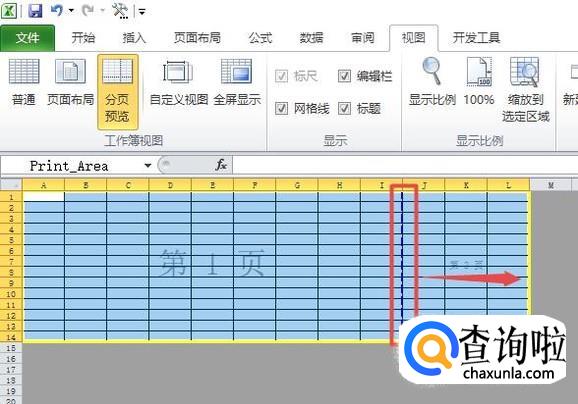Expand the Name Box dropdown arrow
Image resolution: width=578 pixels, height=404 pixels.
(148, 166)
